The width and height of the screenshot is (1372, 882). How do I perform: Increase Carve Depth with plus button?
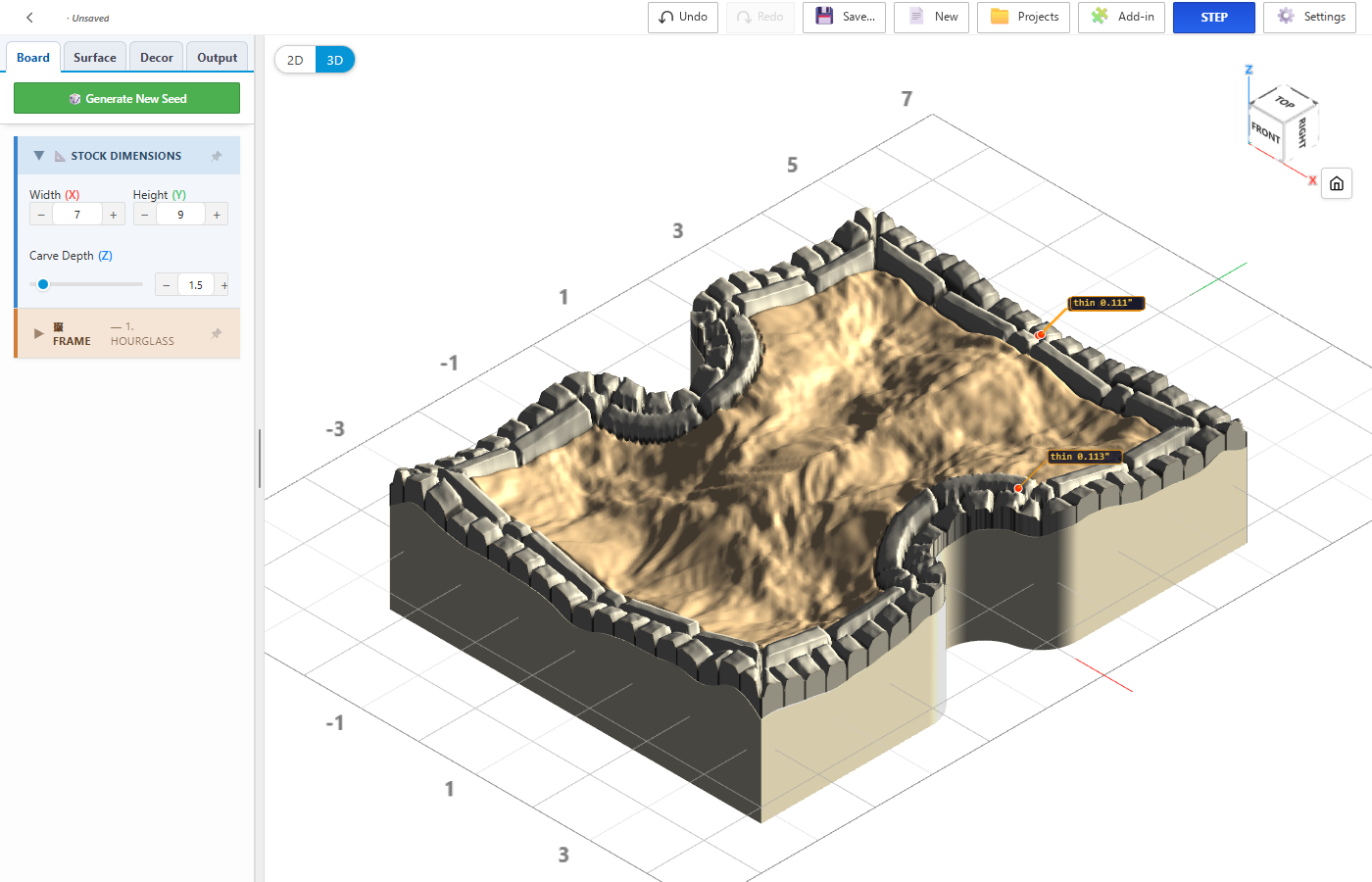[x=223, y=285]
